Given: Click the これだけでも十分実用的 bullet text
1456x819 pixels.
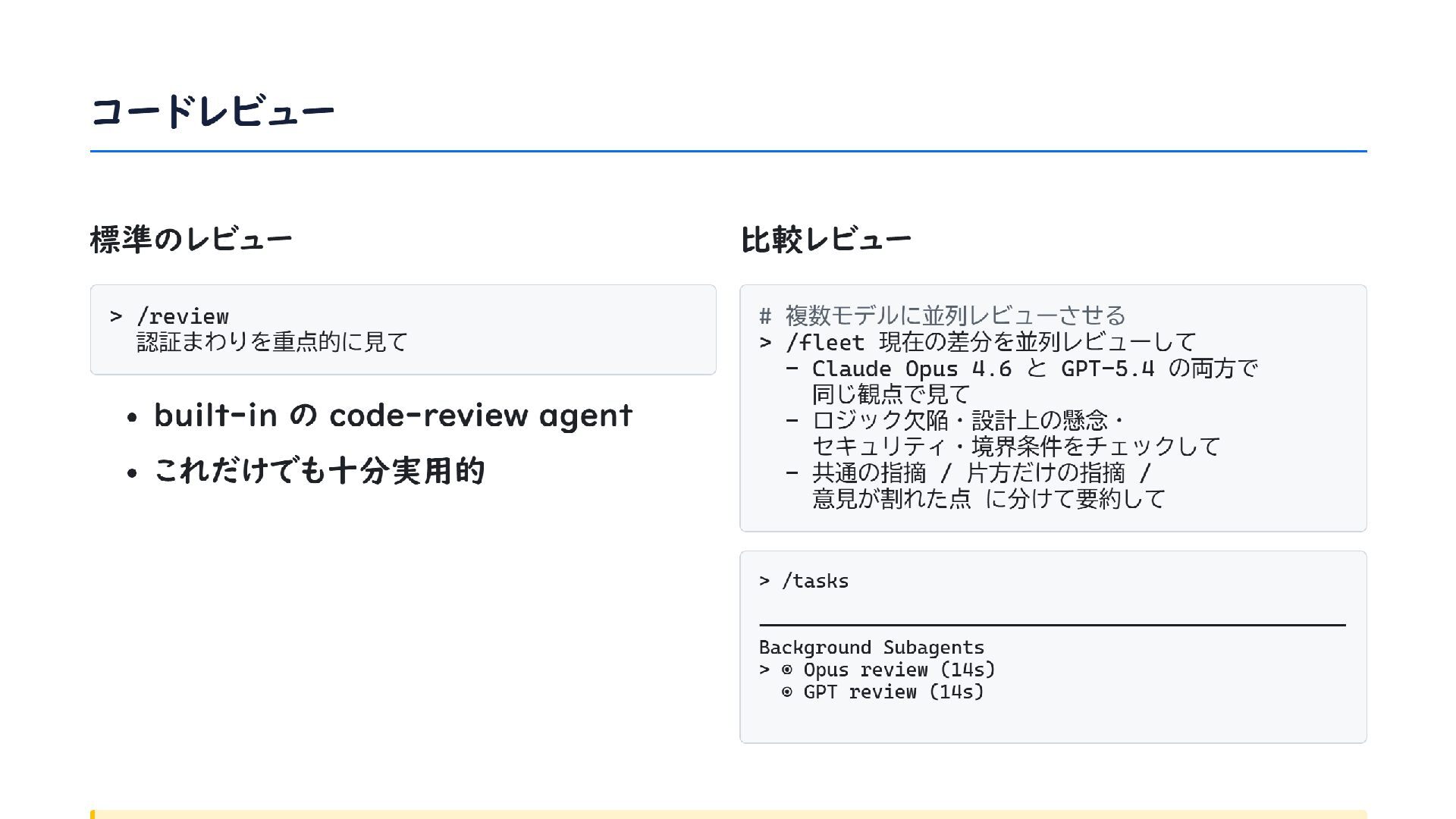Looking at the screenshot, I should [x=319, y=471].
